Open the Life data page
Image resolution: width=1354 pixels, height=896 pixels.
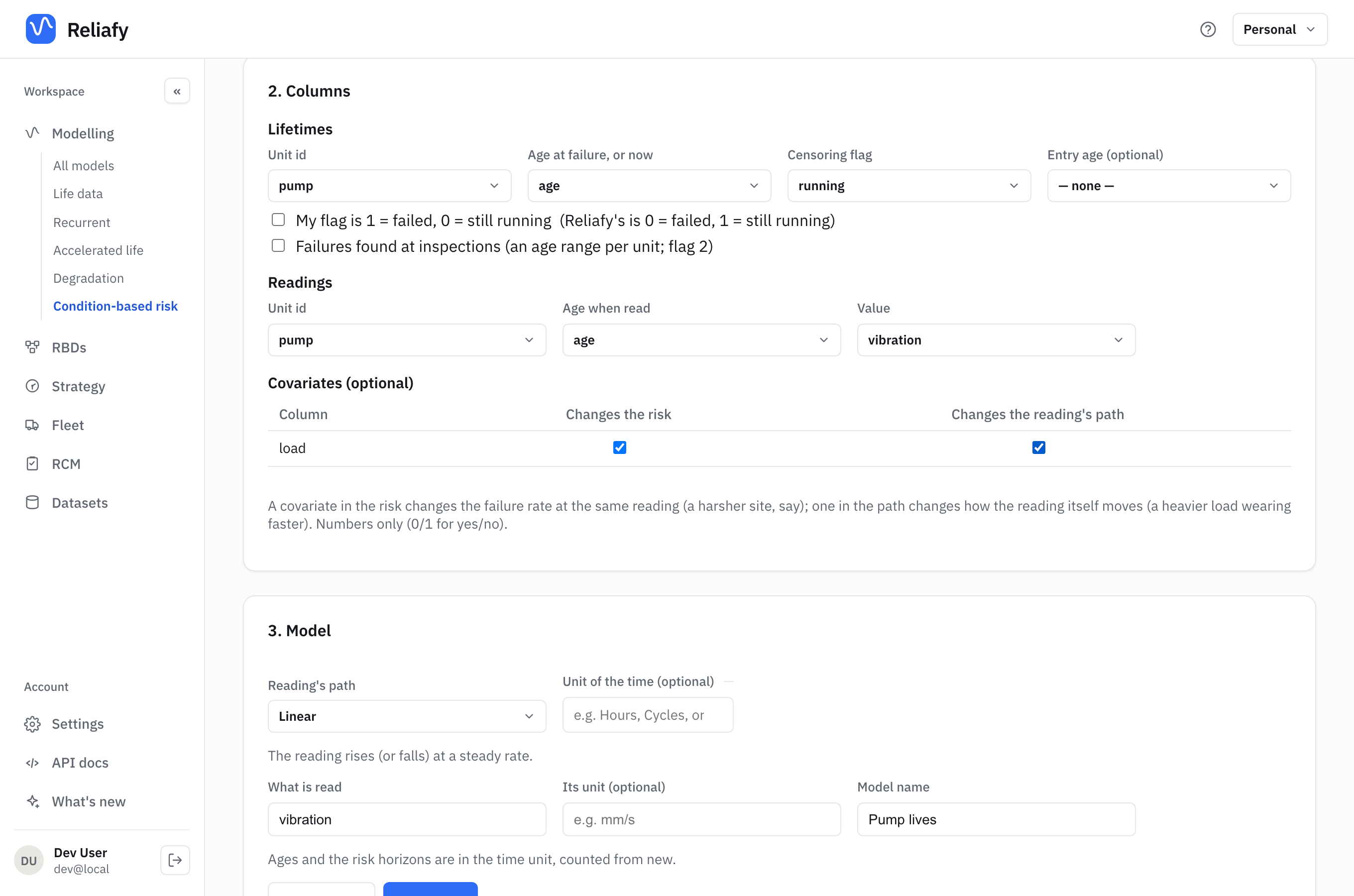click(x=78, y=194)
